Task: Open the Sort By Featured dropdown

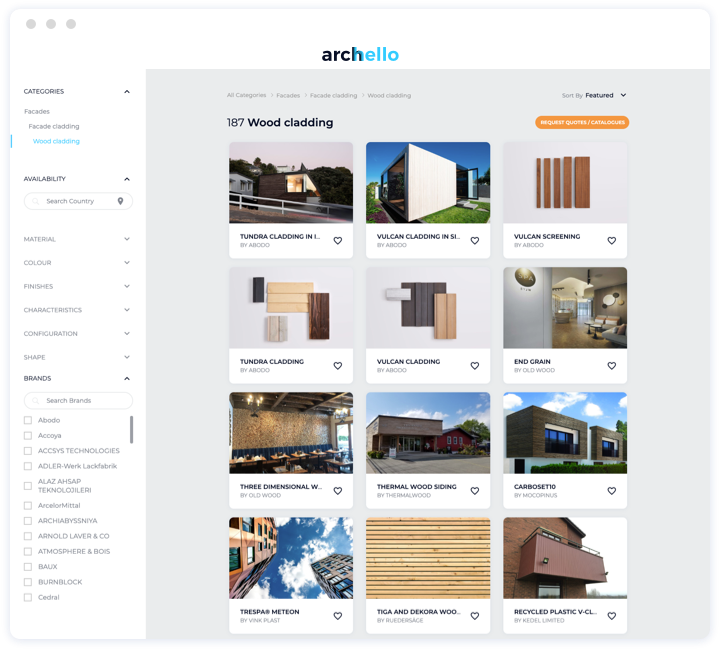Action: 594,95
